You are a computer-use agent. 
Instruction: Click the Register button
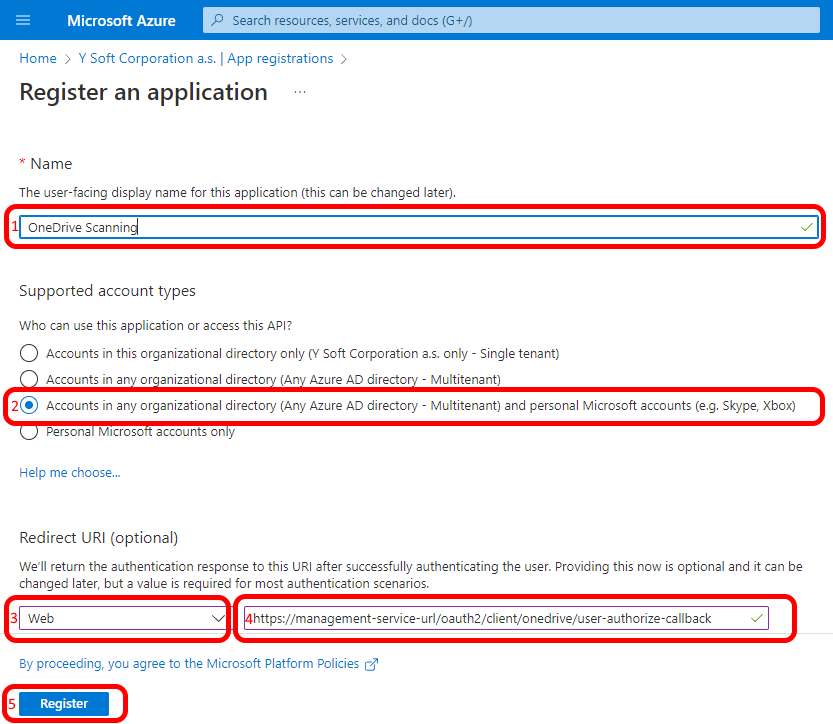(x=65, y=703)
